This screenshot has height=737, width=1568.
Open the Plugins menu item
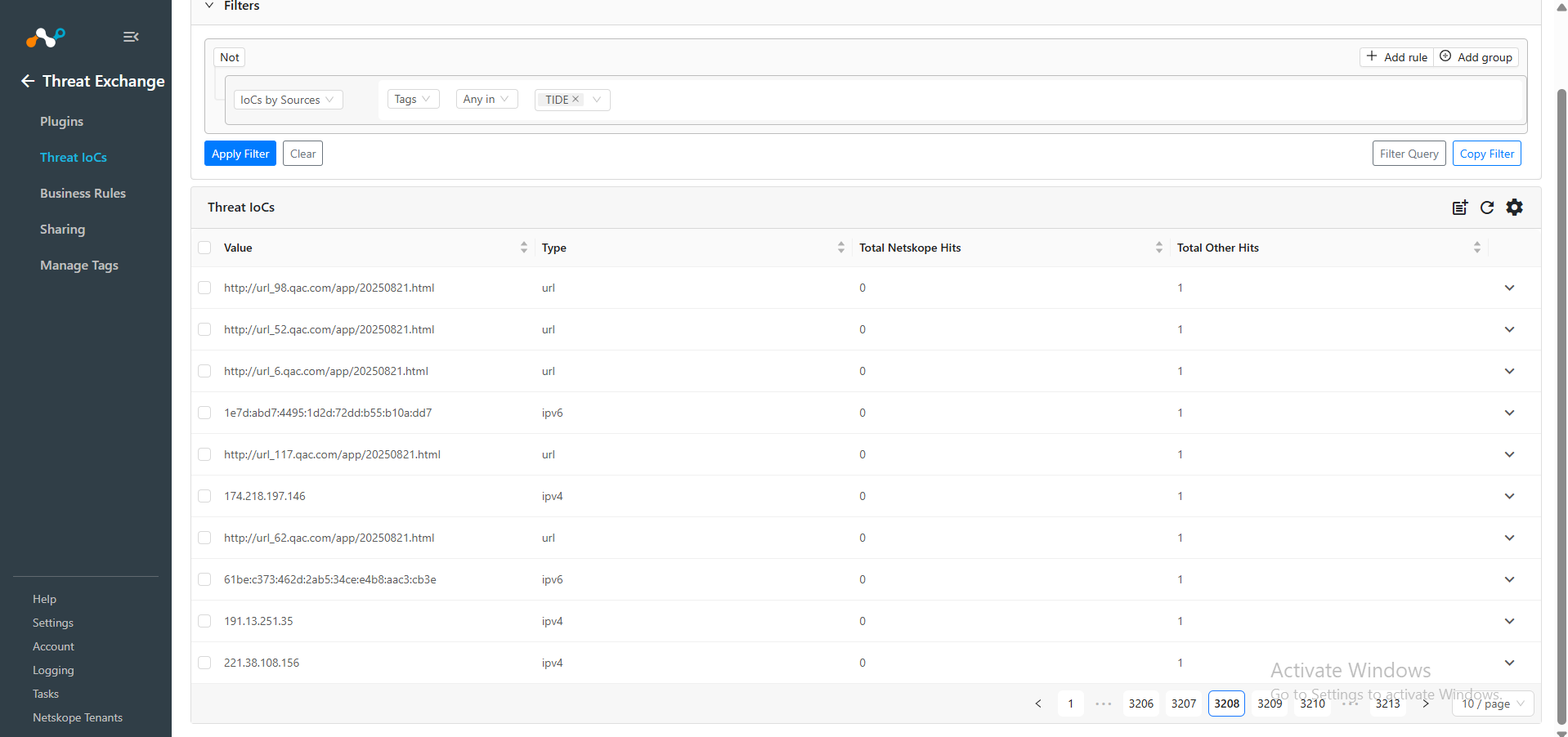pyautogui.click(x=62, y=121)
